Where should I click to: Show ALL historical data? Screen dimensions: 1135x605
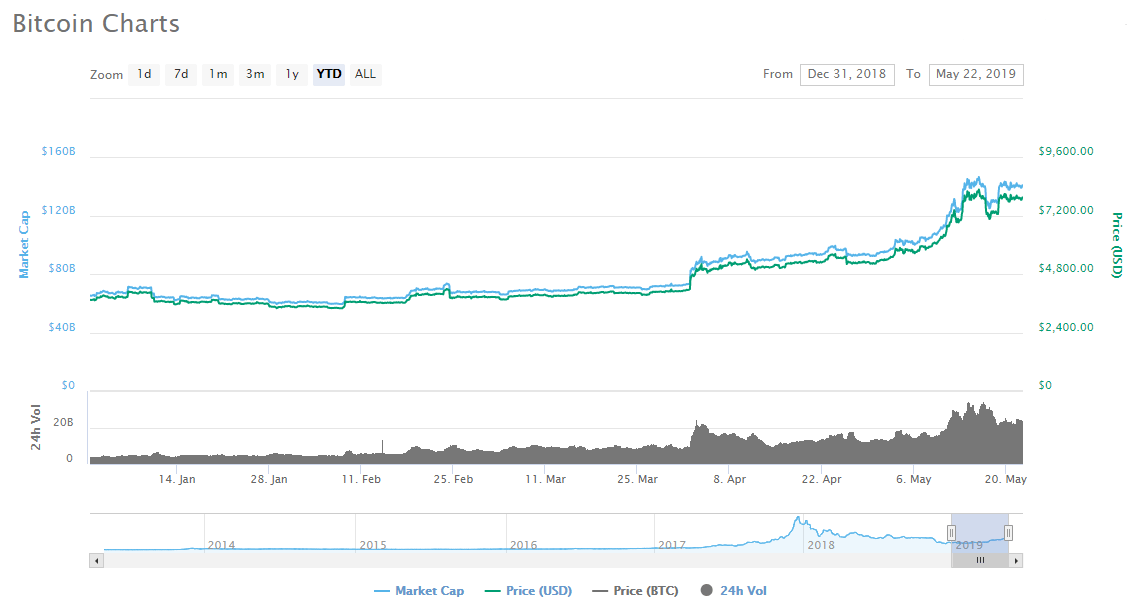click(366, 74)
